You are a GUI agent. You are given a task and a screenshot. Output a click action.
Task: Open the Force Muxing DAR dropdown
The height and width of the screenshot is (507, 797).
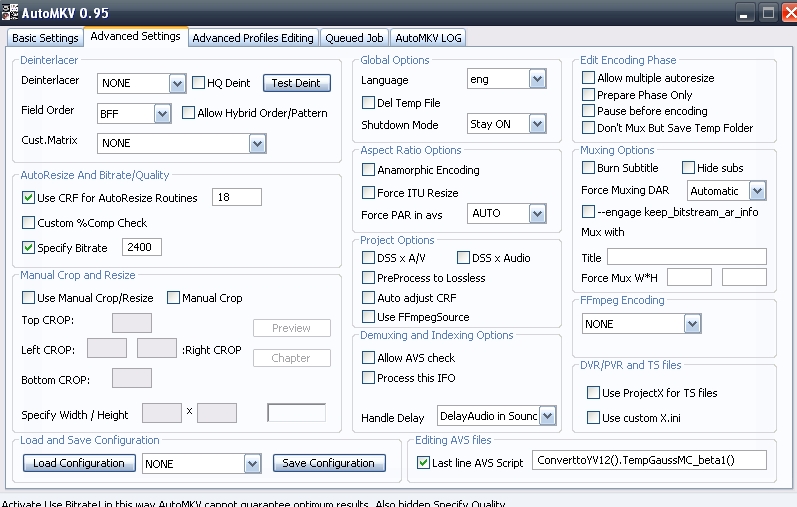coord(757,191)
